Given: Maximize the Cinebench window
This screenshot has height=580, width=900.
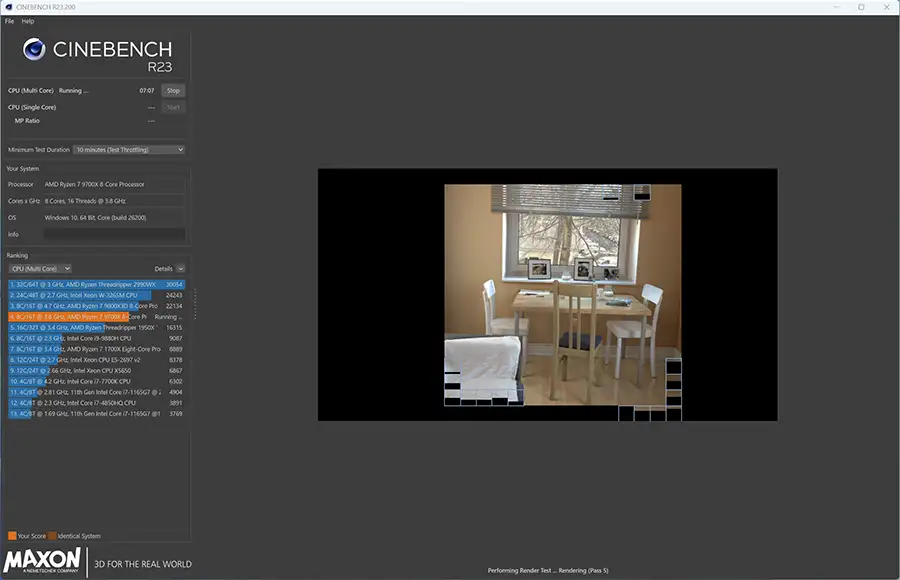Looking at the screenshot, I should tap(861, 7).
